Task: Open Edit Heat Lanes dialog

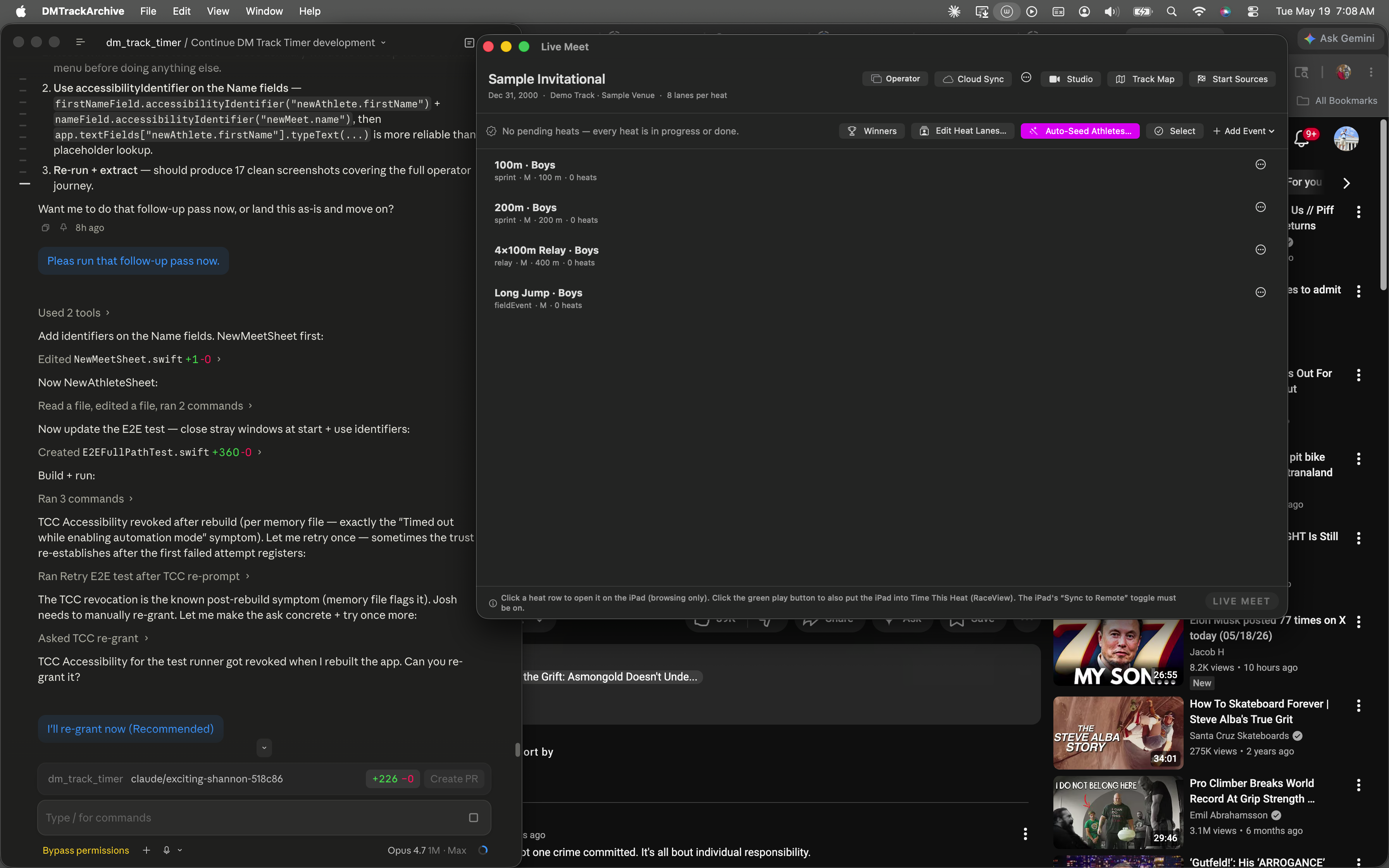Action: coord(963,131)
